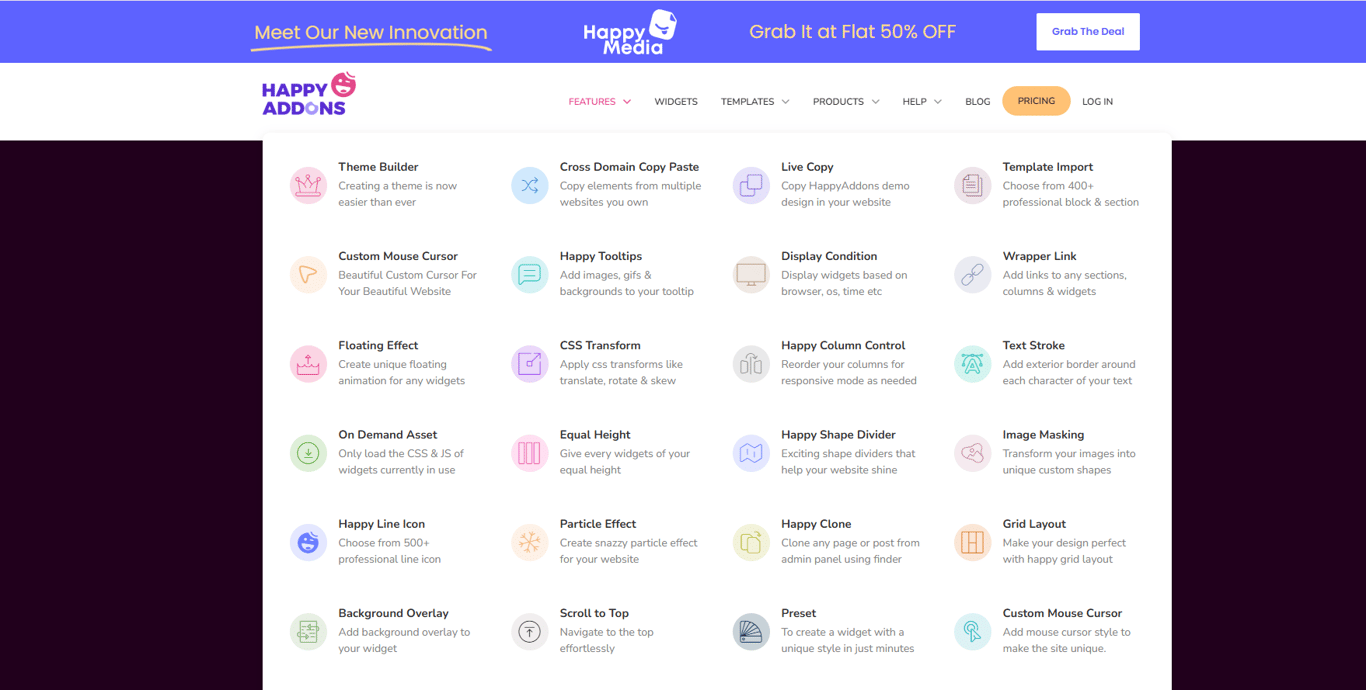This screenshot has height=690, width=1366.
Task: Click the Background Overlay icon
Action: coord(308,632)
